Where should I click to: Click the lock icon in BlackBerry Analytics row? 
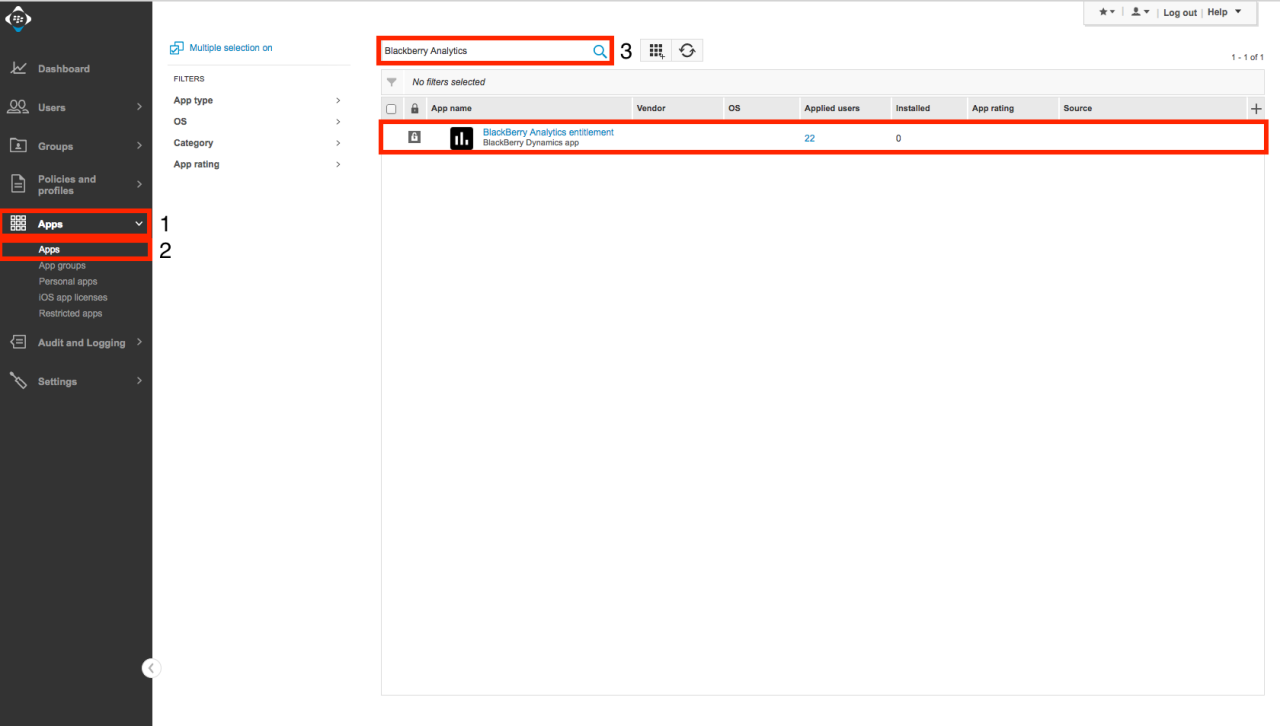(x=414, y=137)
